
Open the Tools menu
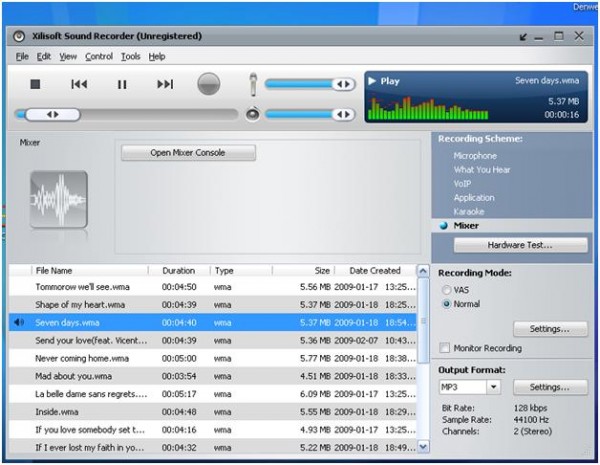click(130, 57)
